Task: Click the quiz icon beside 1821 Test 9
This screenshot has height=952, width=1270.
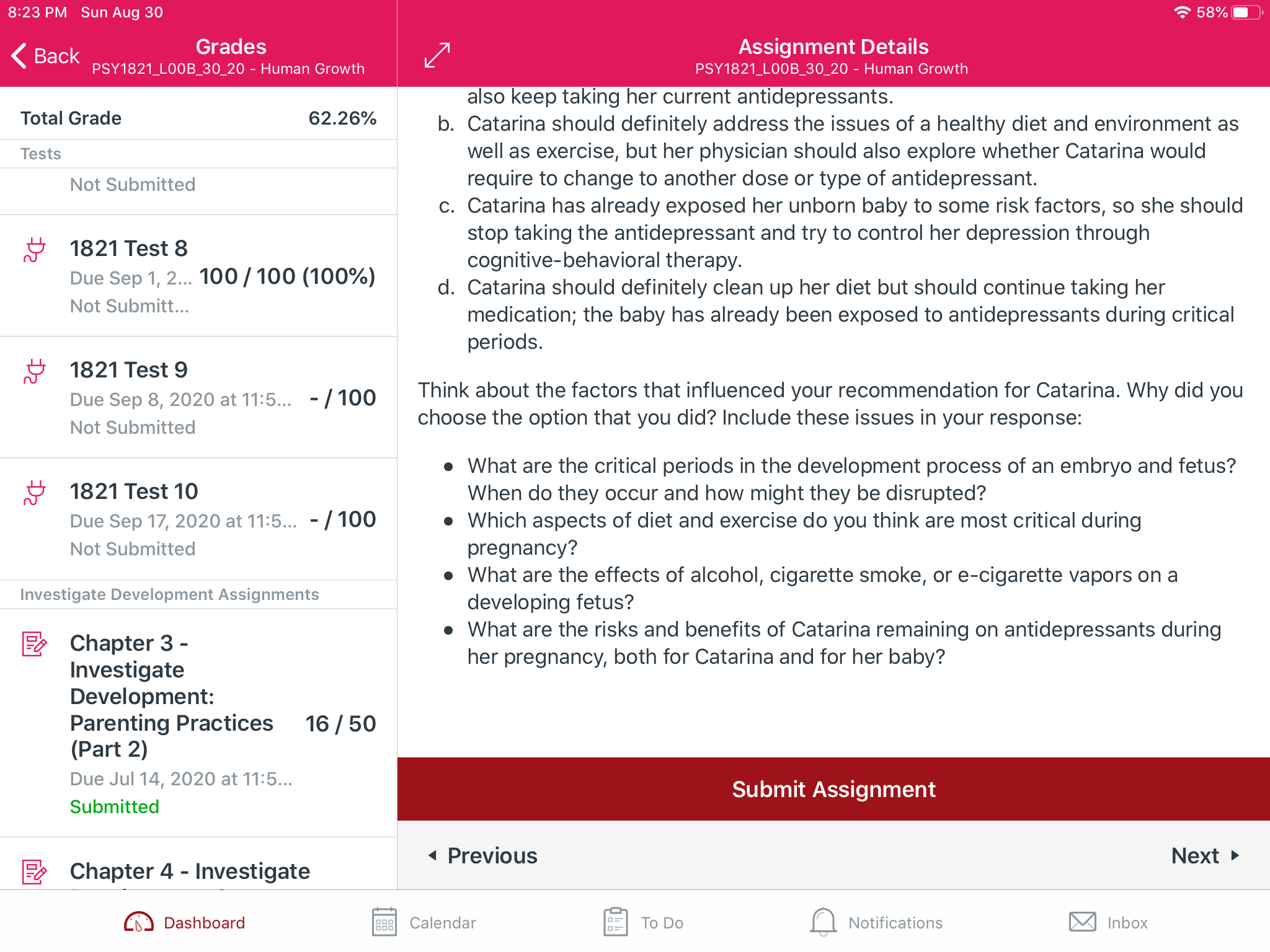Action: [35, 371]
